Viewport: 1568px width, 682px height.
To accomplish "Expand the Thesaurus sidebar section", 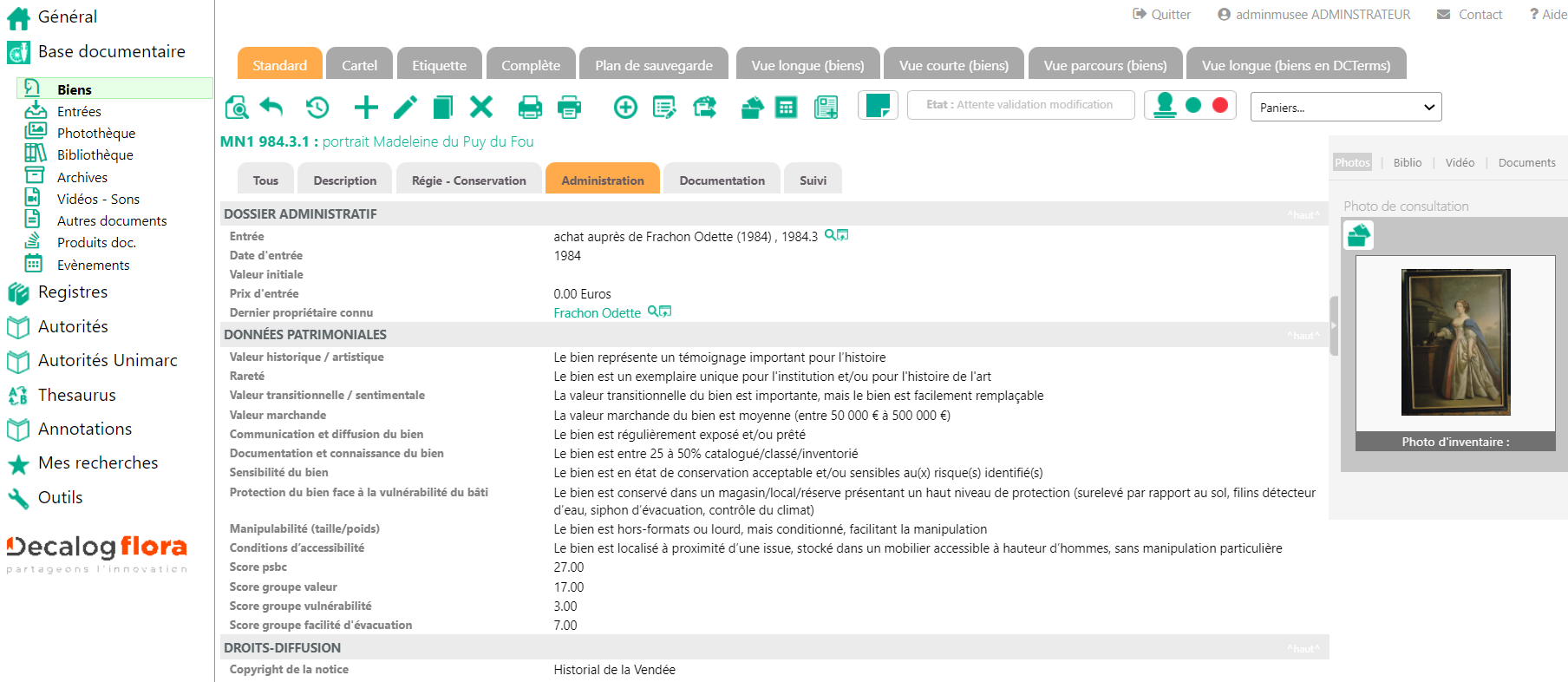I will (76, 396).
